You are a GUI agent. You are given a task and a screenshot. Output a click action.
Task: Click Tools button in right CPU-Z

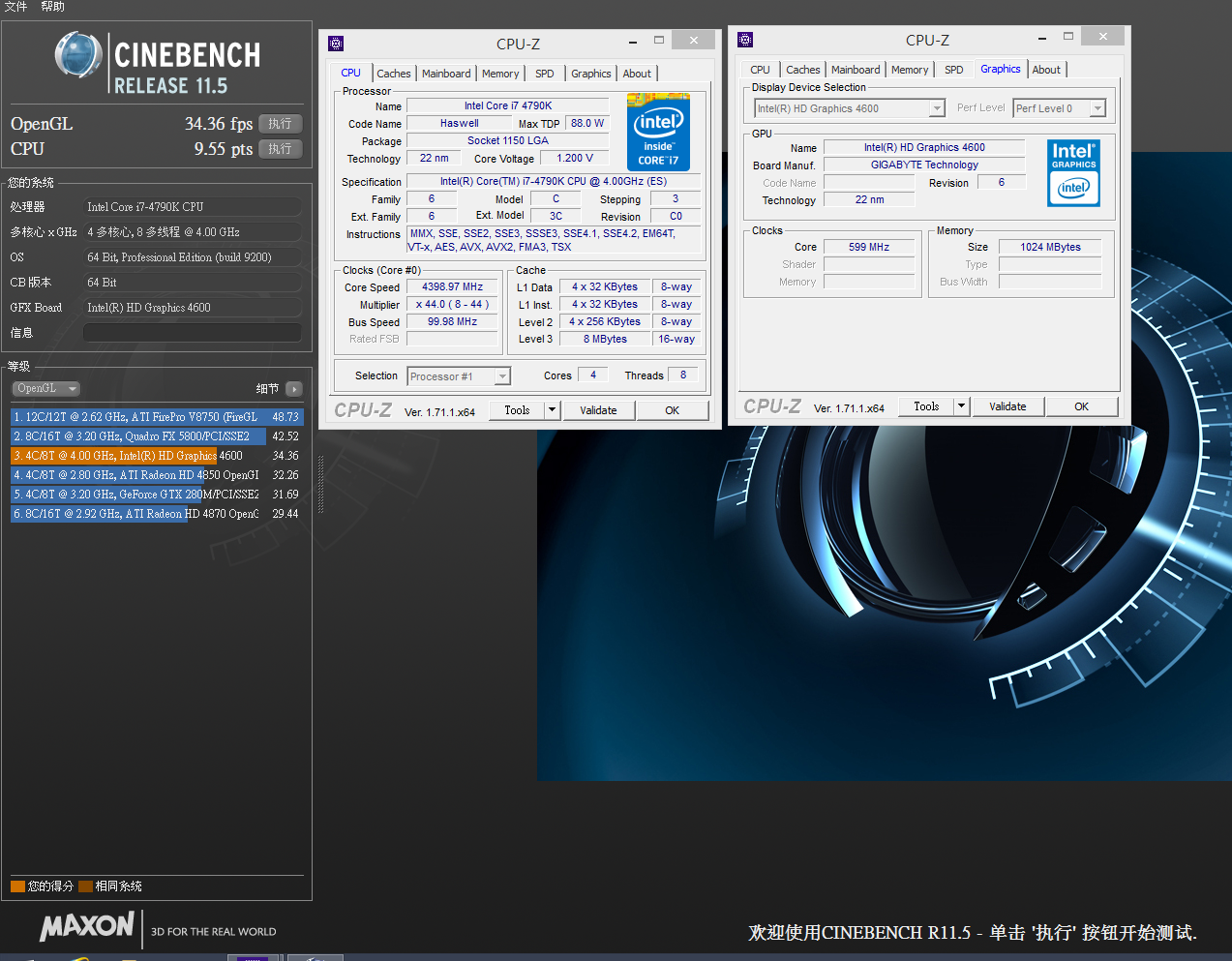pos(926,406)
